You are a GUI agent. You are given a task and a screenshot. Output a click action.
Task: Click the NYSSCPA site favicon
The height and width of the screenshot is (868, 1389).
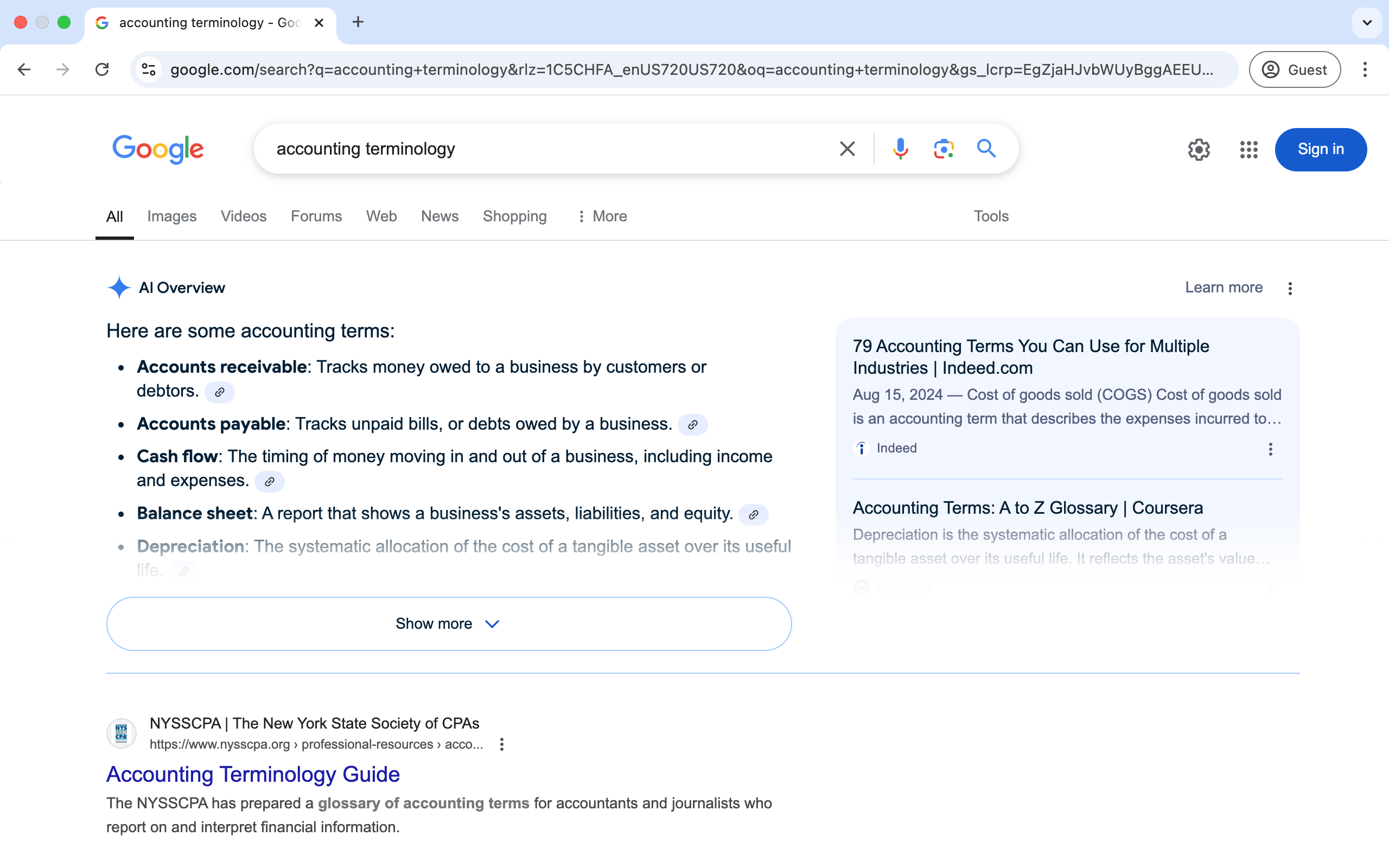[x=121, y=733]
